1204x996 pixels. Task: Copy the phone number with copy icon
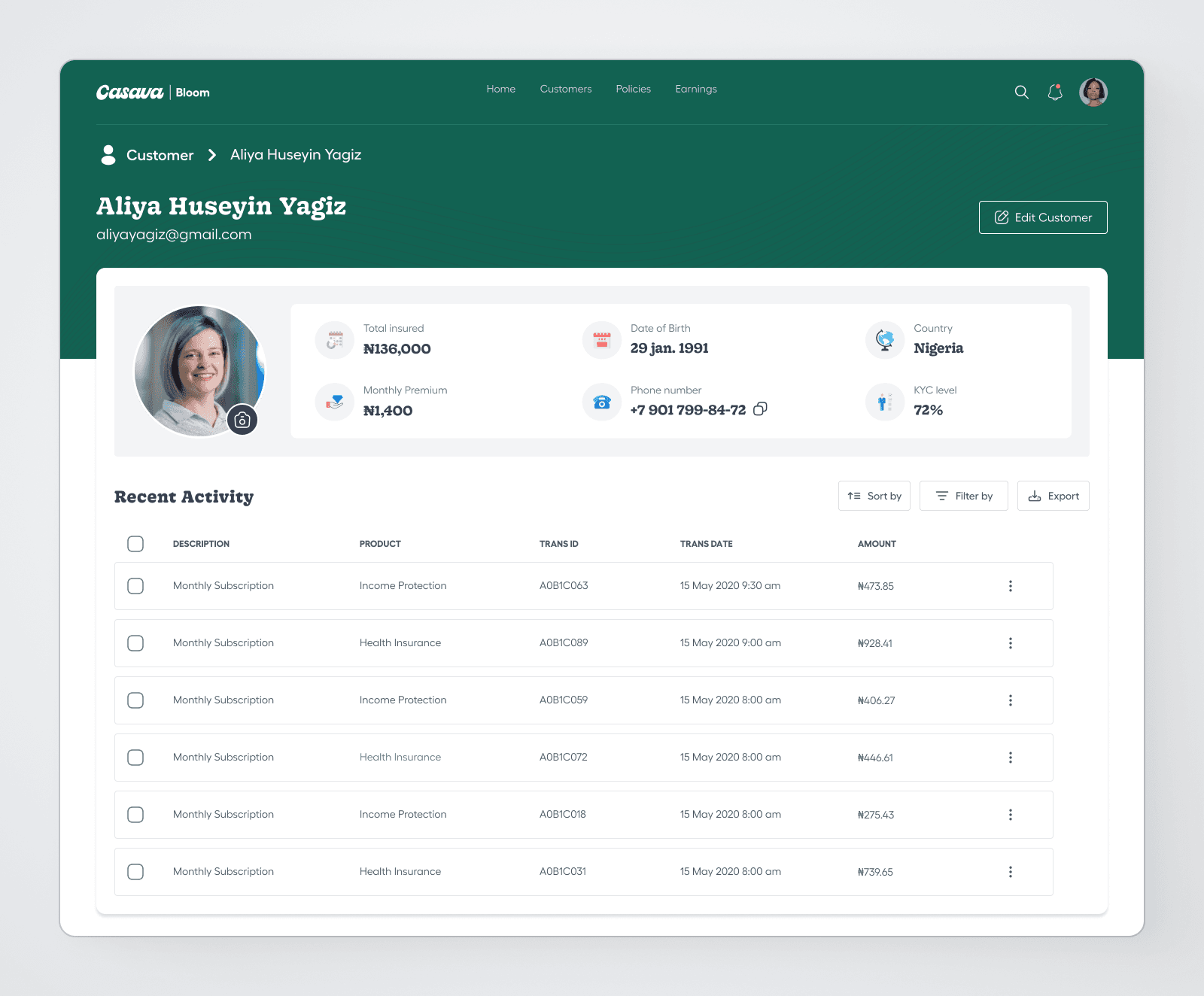(761, 408)
